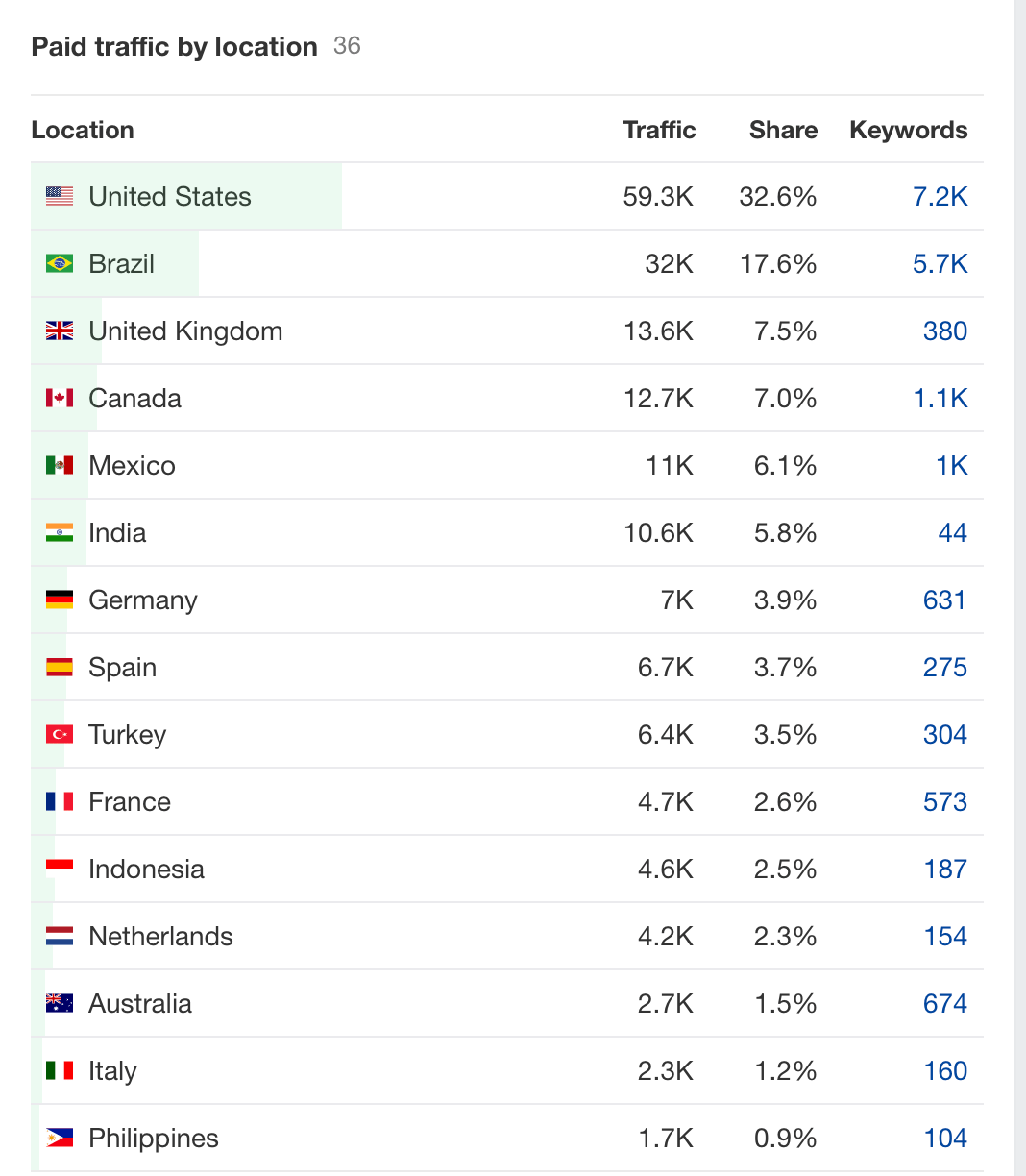Viewport: 1026px width, 1176px height.
Task: Click the Australia flag icon
Action: [x=59, y=1003]
